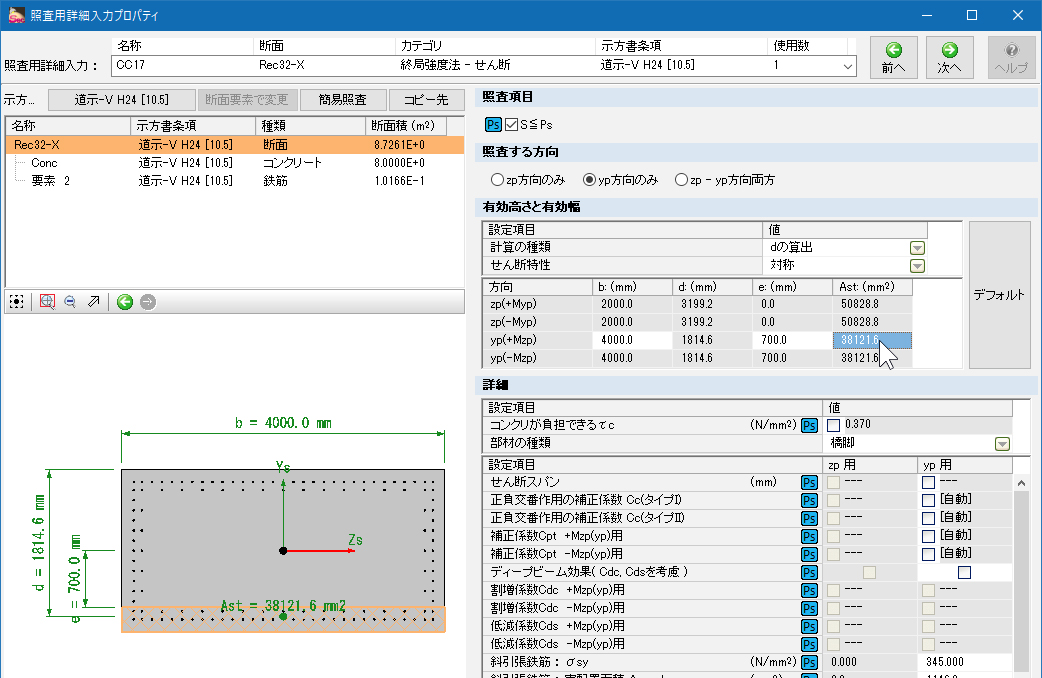The height and width of the screenshot is (678, 1042).
Task: Toggle yp用 checkbox for Cc(タイプⅡ)
Action: (928, 518)
